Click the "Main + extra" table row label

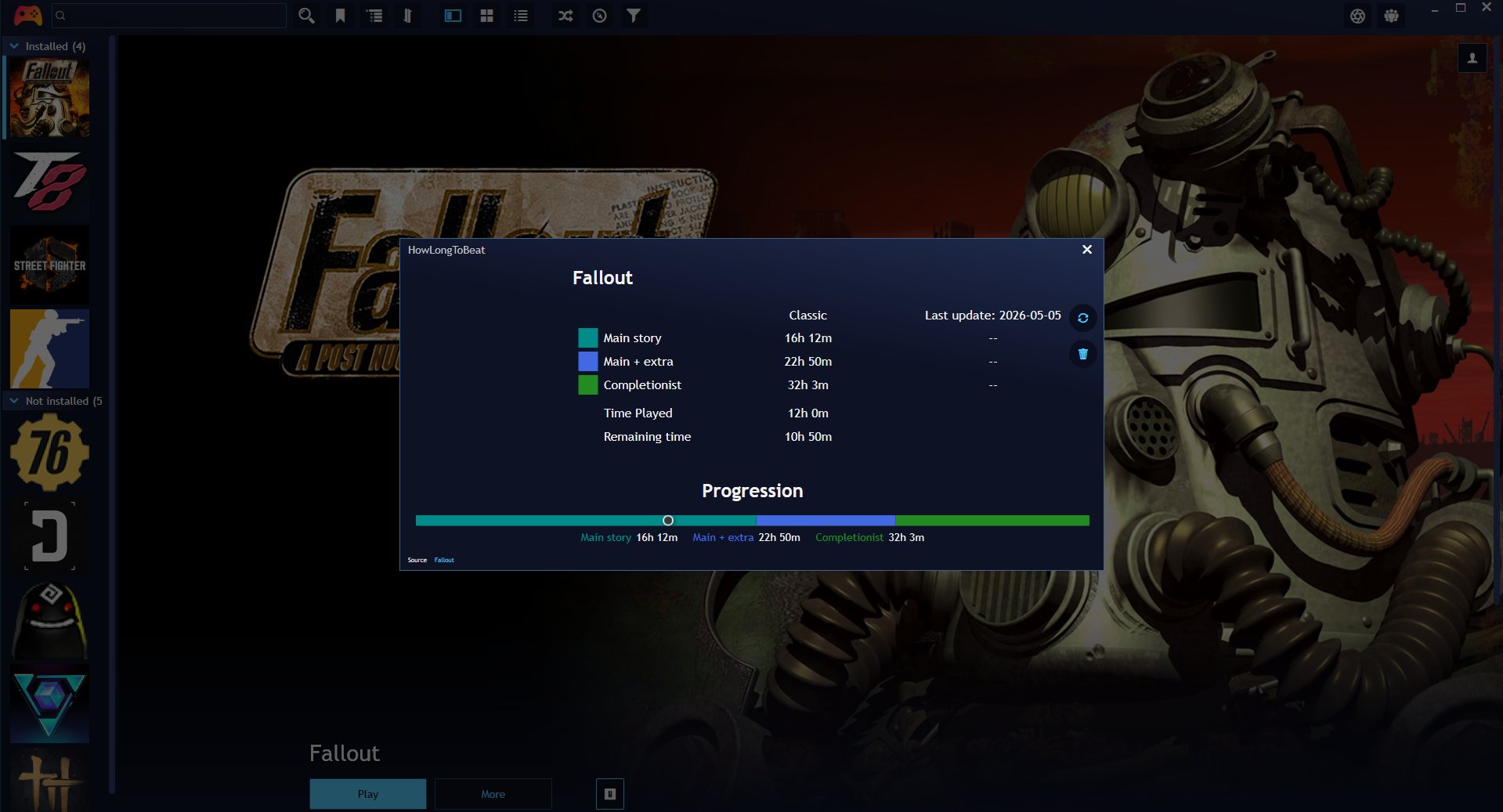tap(638, 362)
